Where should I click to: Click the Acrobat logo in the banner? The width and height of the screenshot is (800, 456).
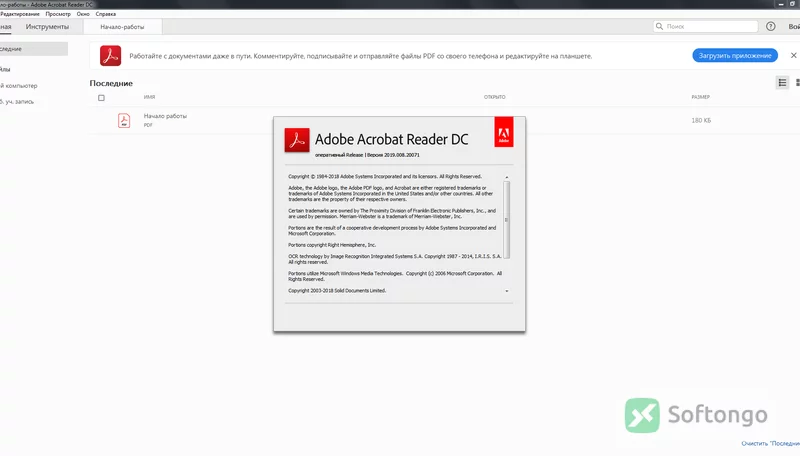pyautogui.click(x=110, y=56)
